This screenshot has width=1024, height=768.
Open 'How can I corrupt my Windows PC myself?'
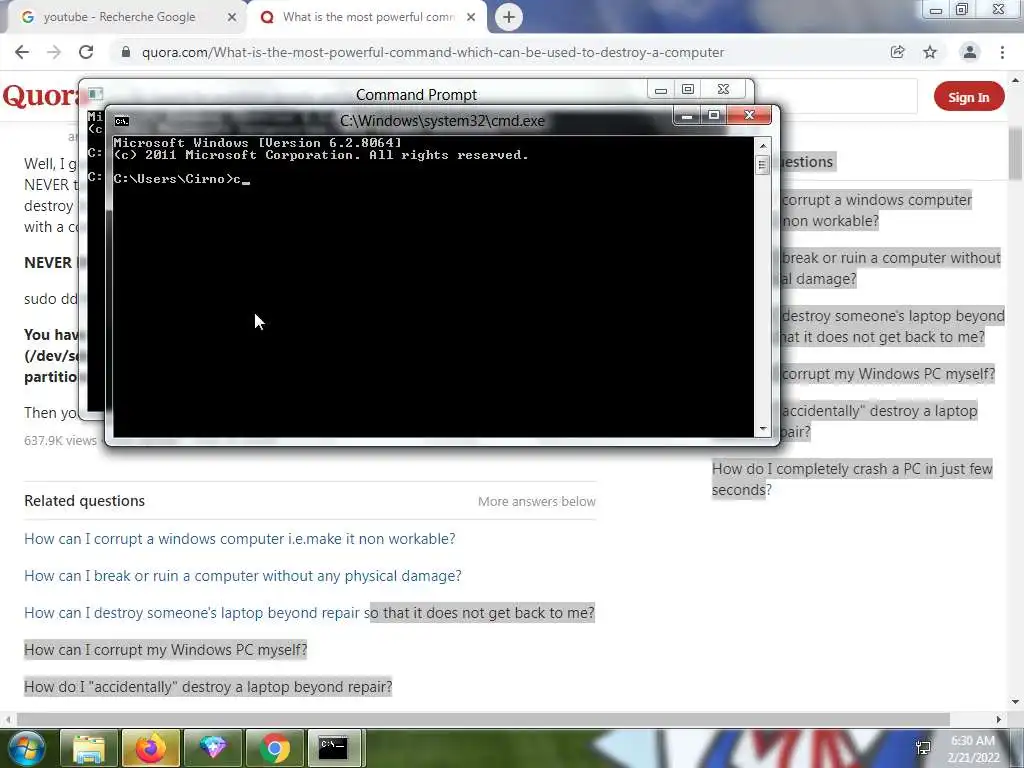pos(166,650)
